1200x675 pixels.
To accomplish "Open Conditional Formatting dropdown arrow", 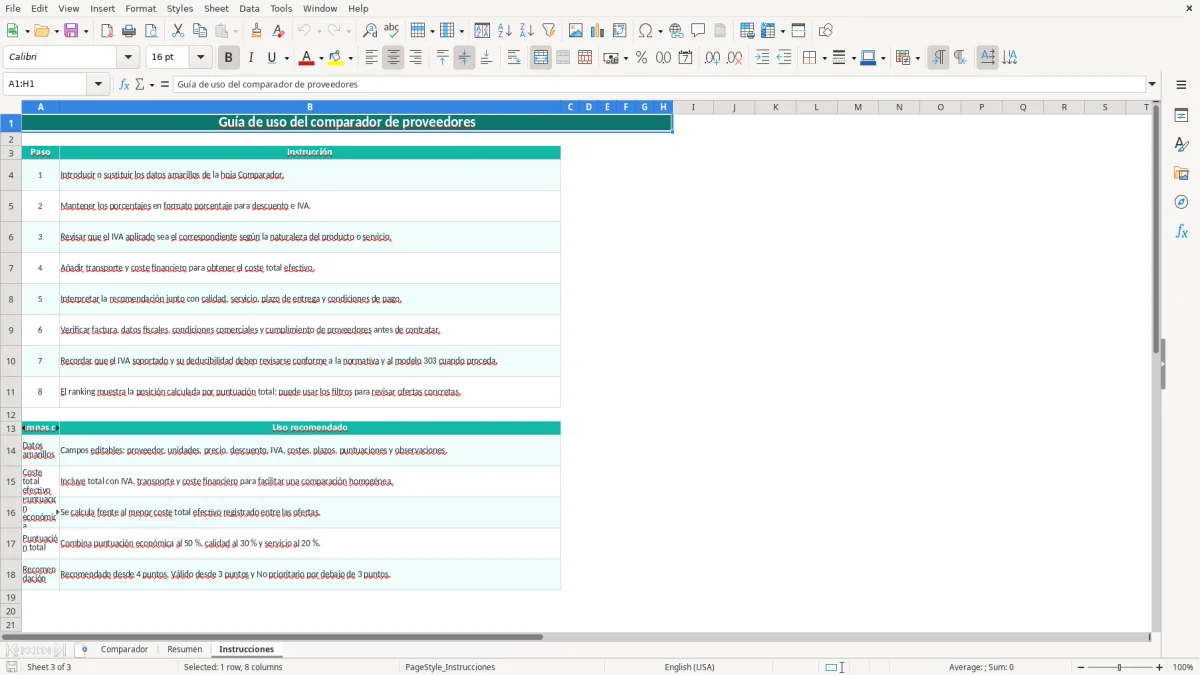I will click(917, 58).
